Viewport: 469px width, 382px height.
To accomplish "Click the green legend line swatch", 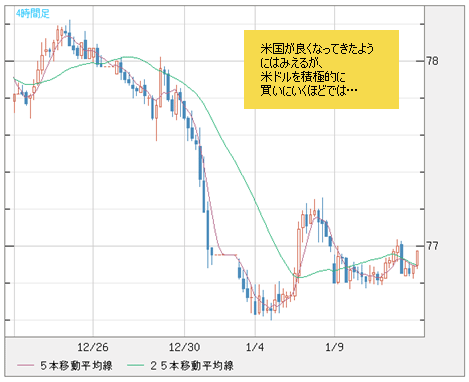I will [136, 366].
